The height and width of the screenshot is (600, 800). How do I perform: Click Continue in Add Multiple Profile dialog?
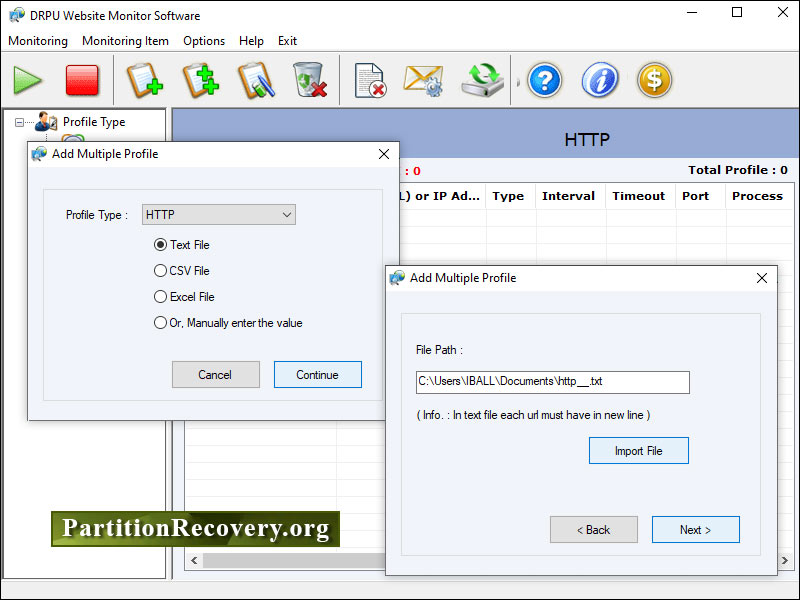point(317,375)
